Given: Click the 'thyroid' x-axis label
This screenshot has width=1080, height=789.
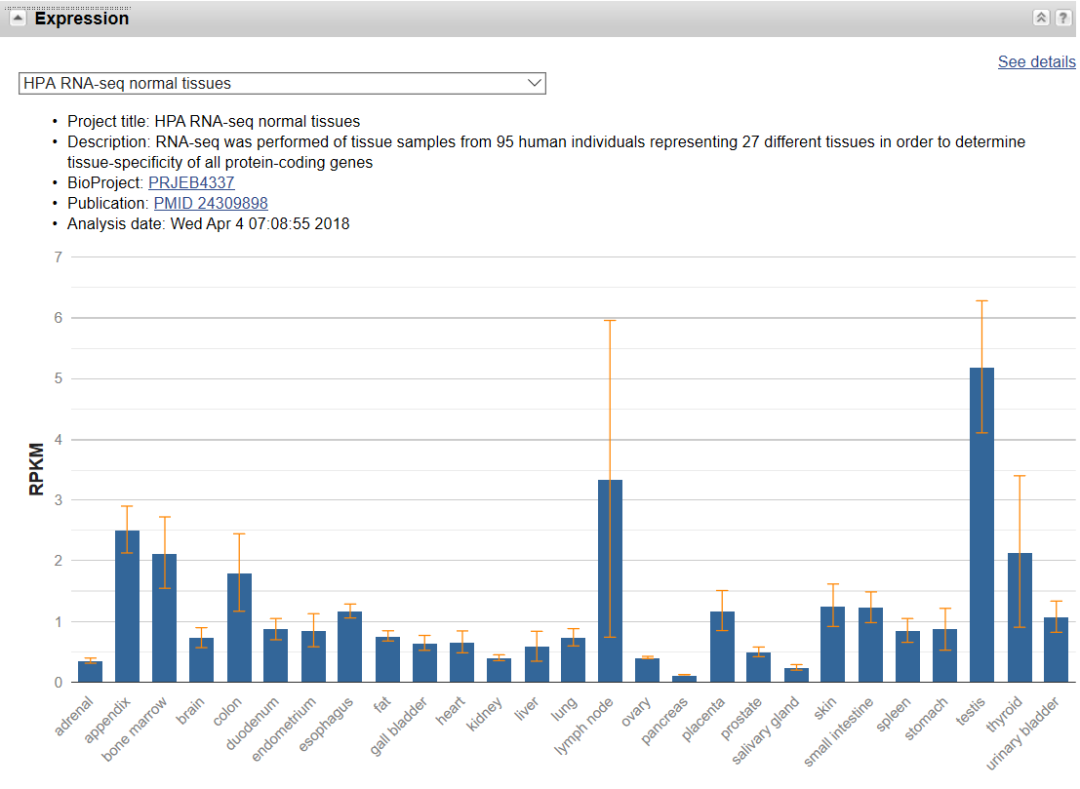Looking at the screenshot, I should click(1004, 714).
